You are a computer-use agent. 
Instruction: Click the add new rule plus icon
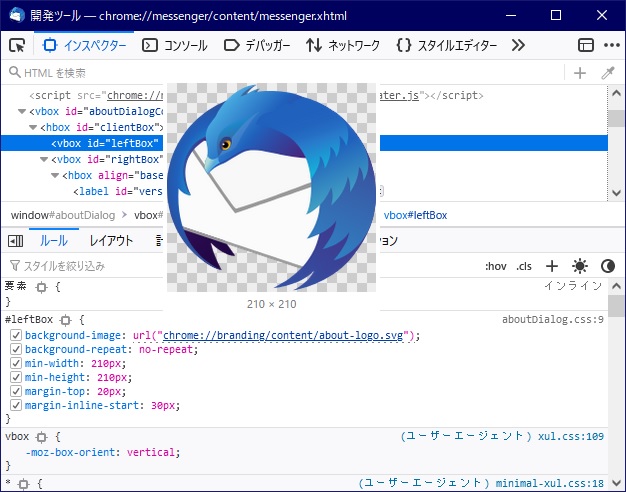[551, 266]
